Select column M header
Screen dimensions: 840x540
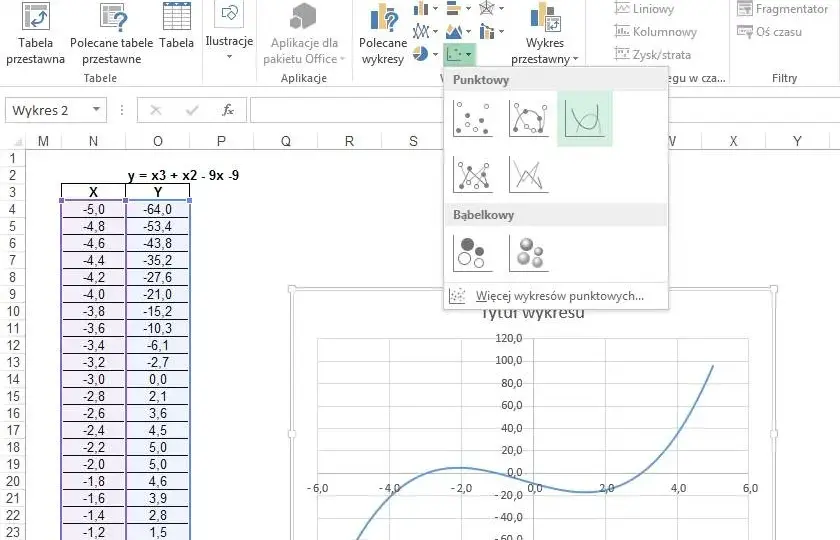coord(43,141)
